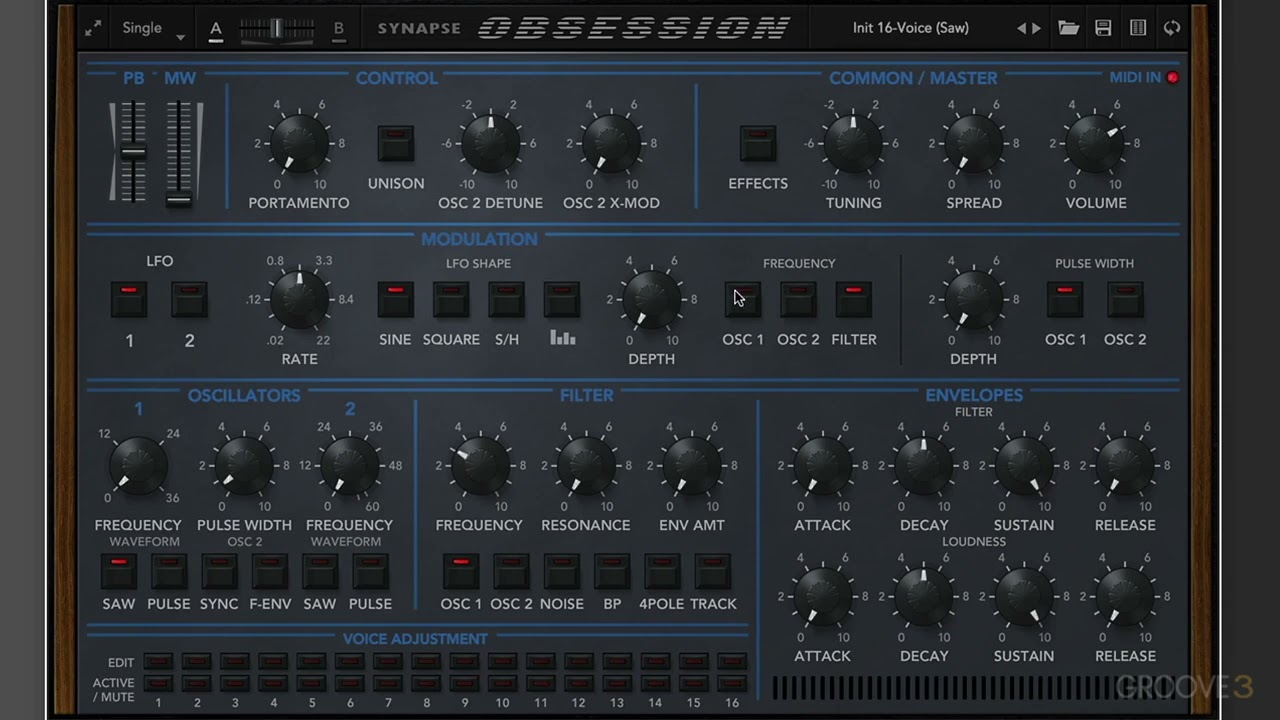Click the PULSE WIDTH knob
This screenshot has width=1280, height=720.
tap(244, 465)
